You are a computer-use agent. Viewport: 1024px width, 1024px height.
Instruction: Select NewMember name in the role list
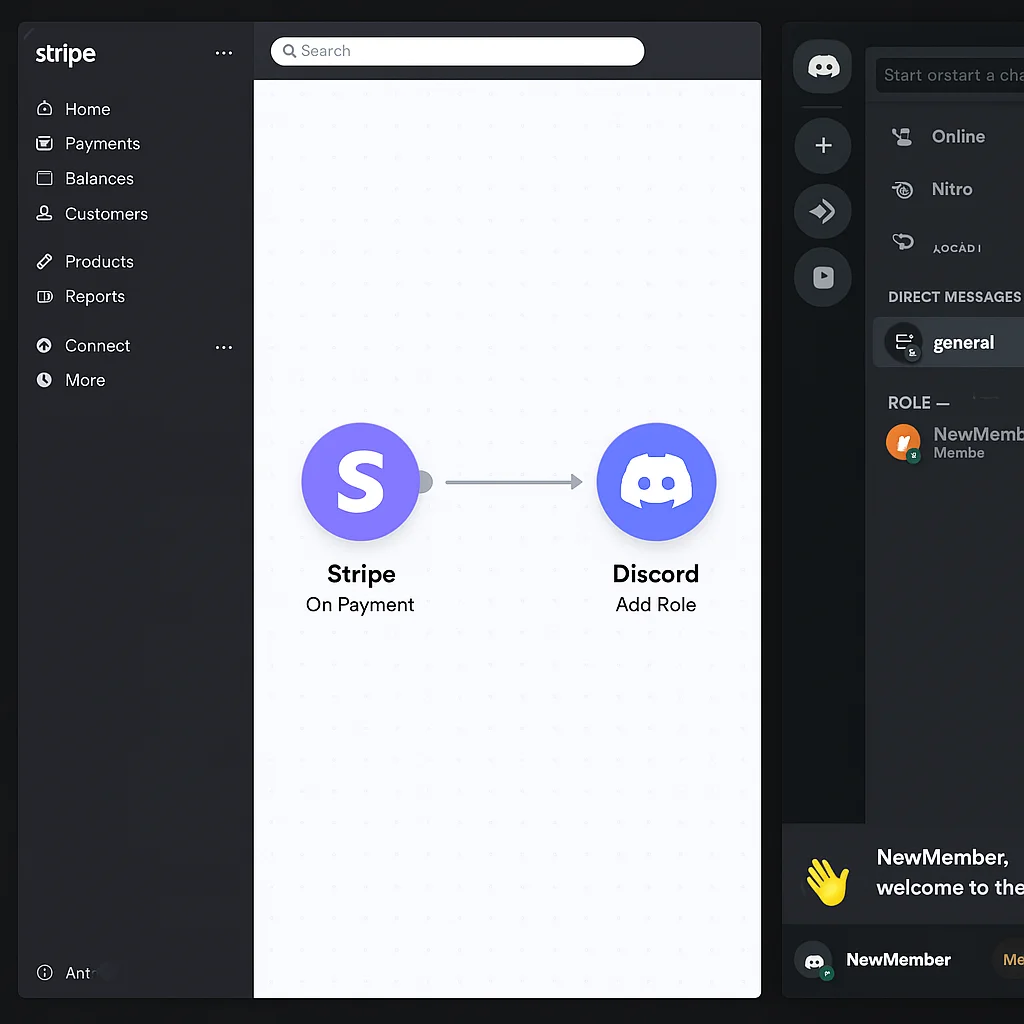(978, 434)
